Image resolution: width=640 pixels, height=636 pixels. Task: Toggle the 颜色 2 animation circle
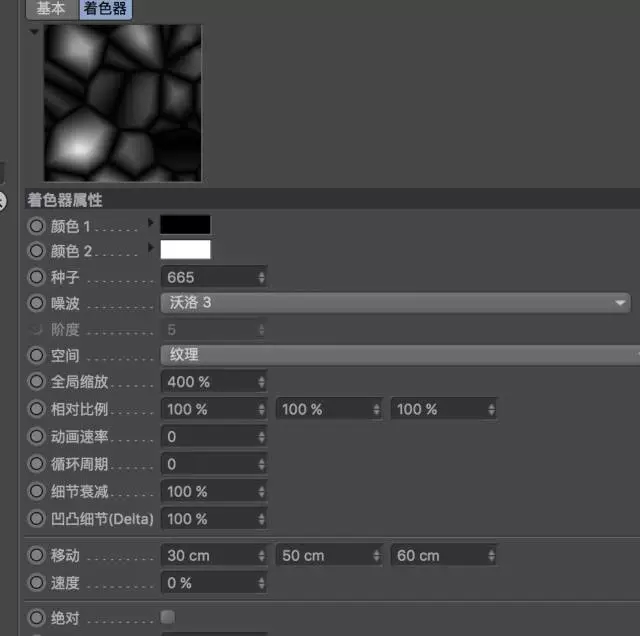36,251
